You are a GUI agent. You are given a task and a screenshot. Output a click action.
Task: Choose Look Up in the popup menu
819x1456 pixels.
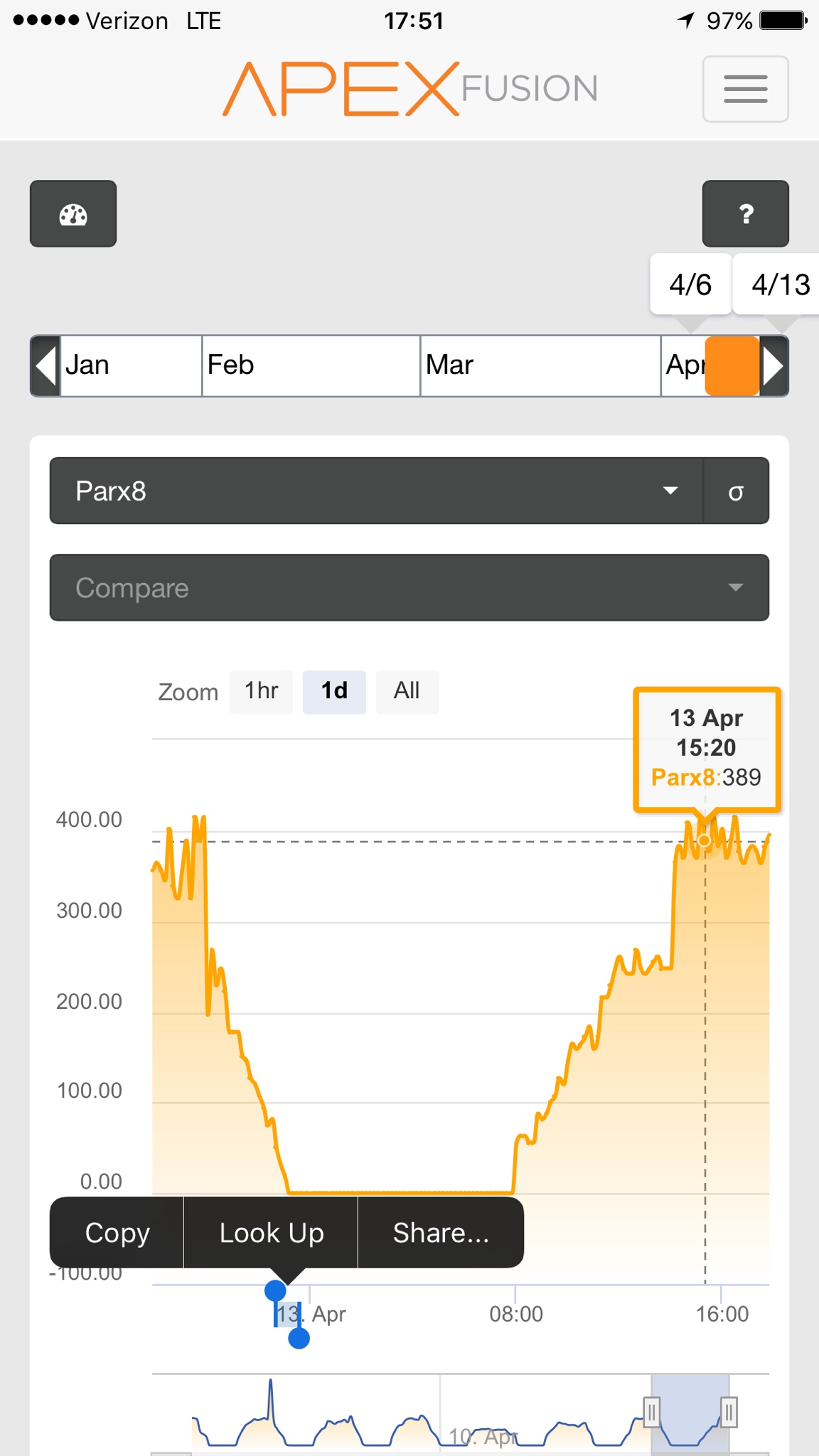271,1233
